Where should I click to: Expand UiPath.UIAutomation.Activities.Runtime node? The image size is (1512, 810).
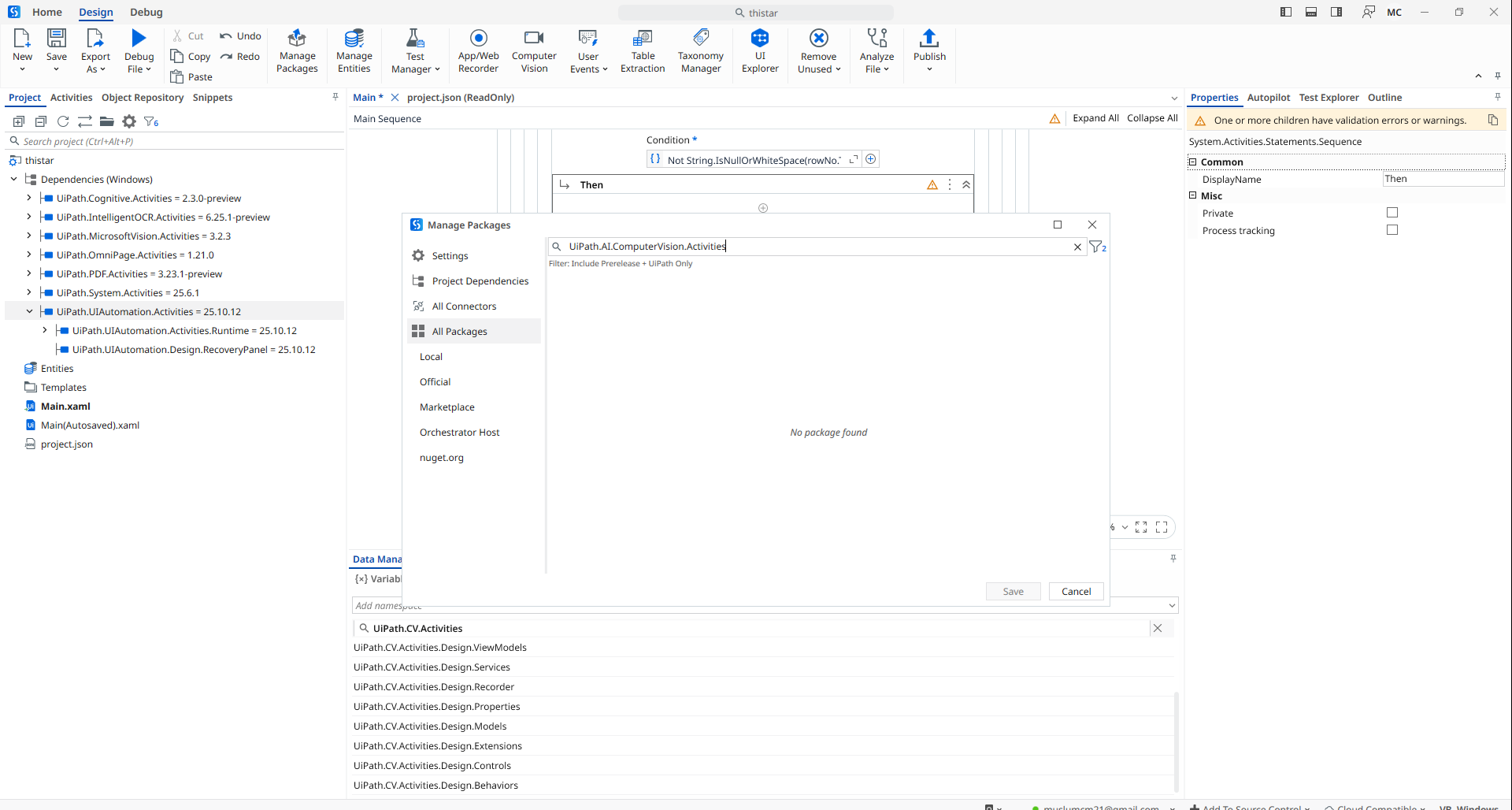coord(45,330)
